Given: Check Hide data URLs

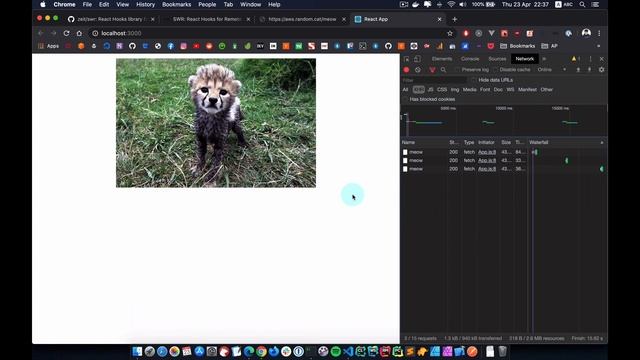Looking at the screenshot, I should (473, 80).
